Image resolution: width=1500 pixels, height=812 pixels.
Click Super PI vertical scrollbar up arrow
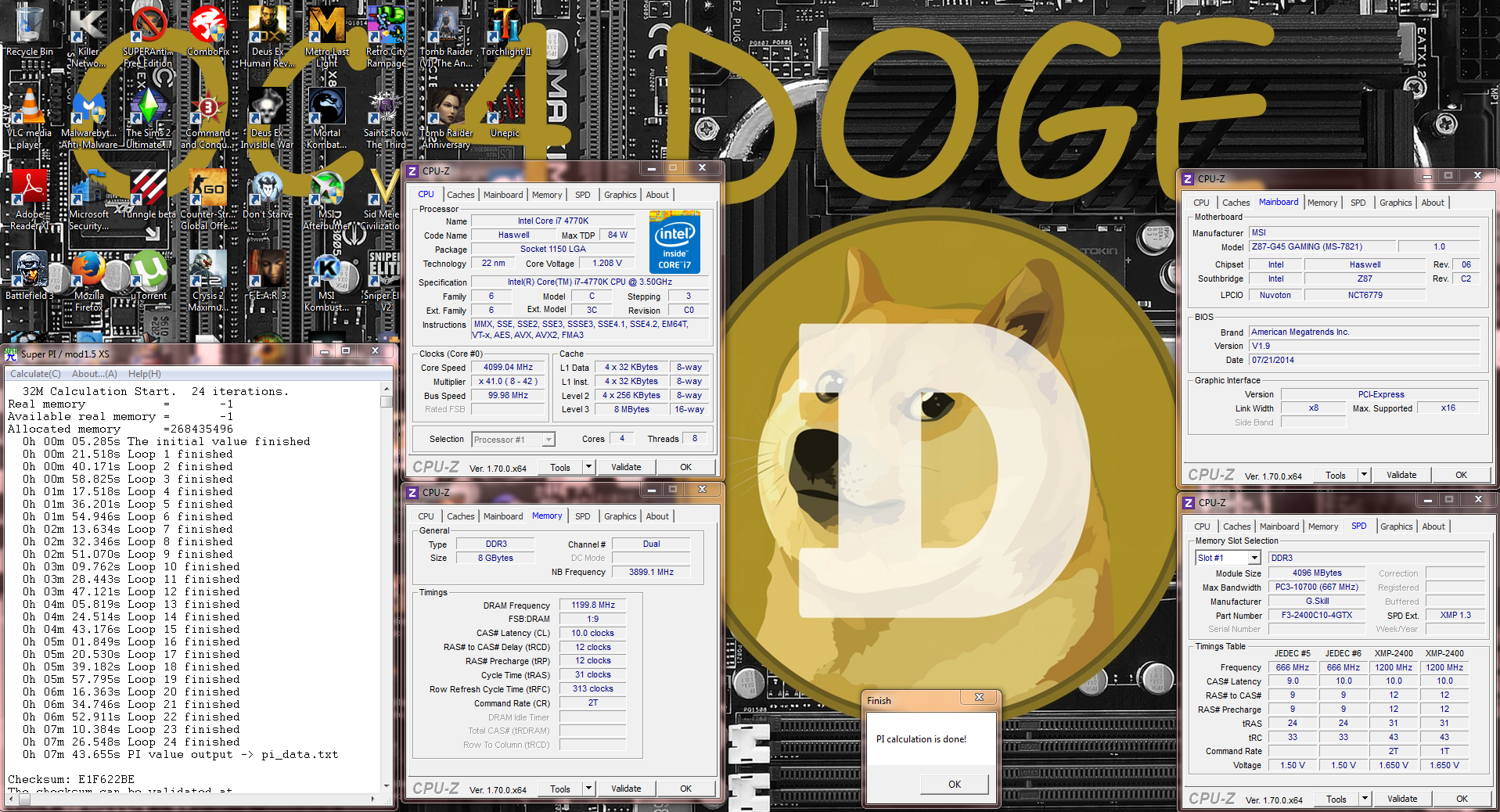pos(387,389)
